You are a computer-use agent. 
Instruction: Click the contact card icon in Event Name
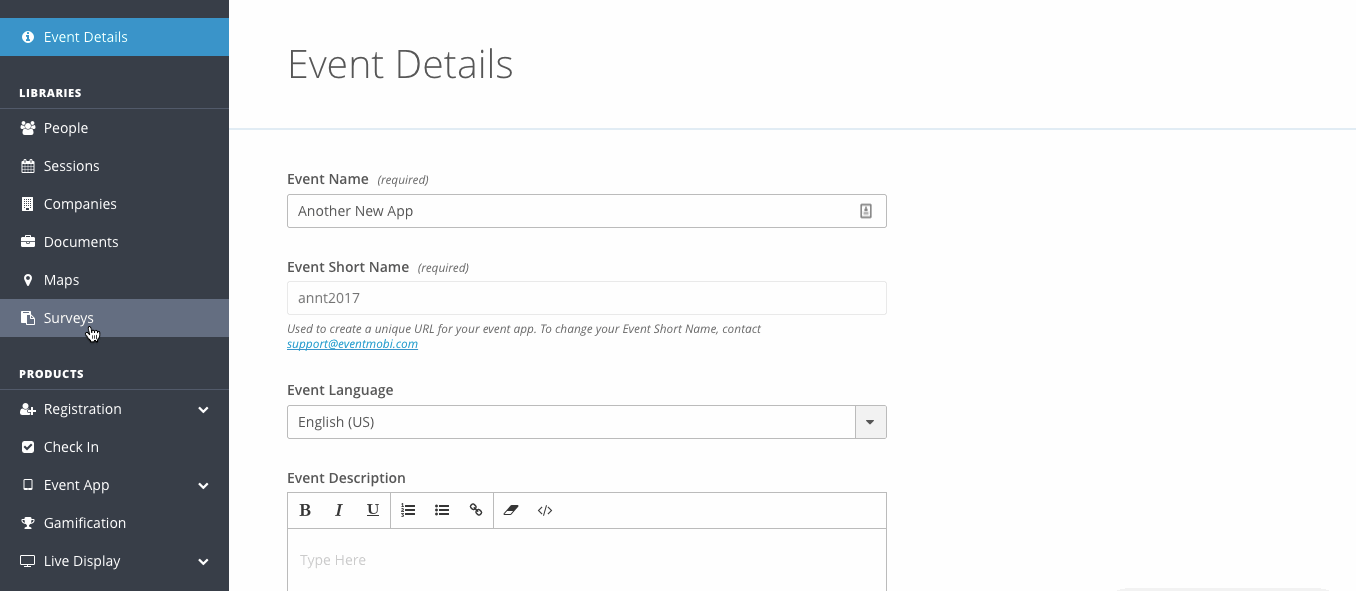point(866,211)
